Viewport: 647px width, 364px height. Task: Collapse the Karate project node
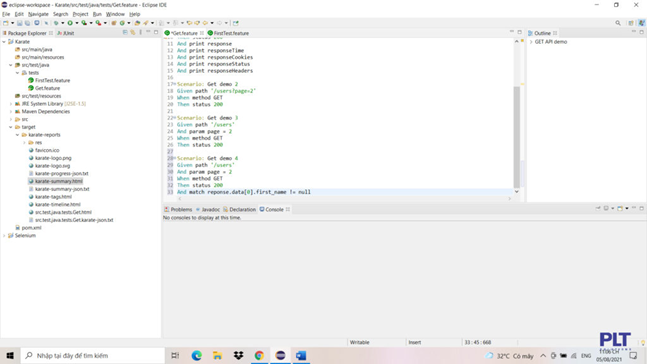pos(4,42)
